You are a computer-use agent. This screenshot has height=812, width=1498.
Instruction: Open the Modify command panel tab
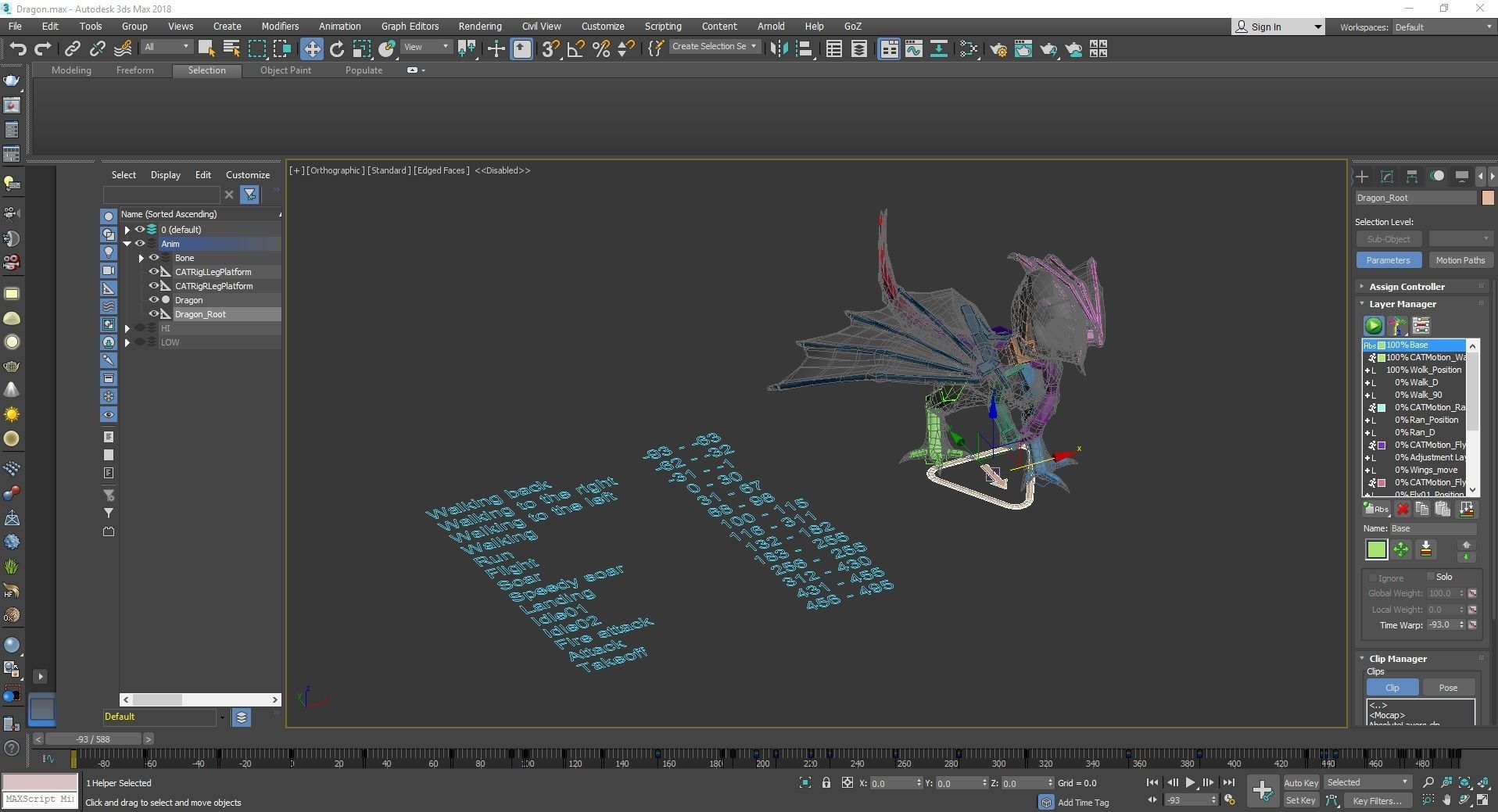1387,177
